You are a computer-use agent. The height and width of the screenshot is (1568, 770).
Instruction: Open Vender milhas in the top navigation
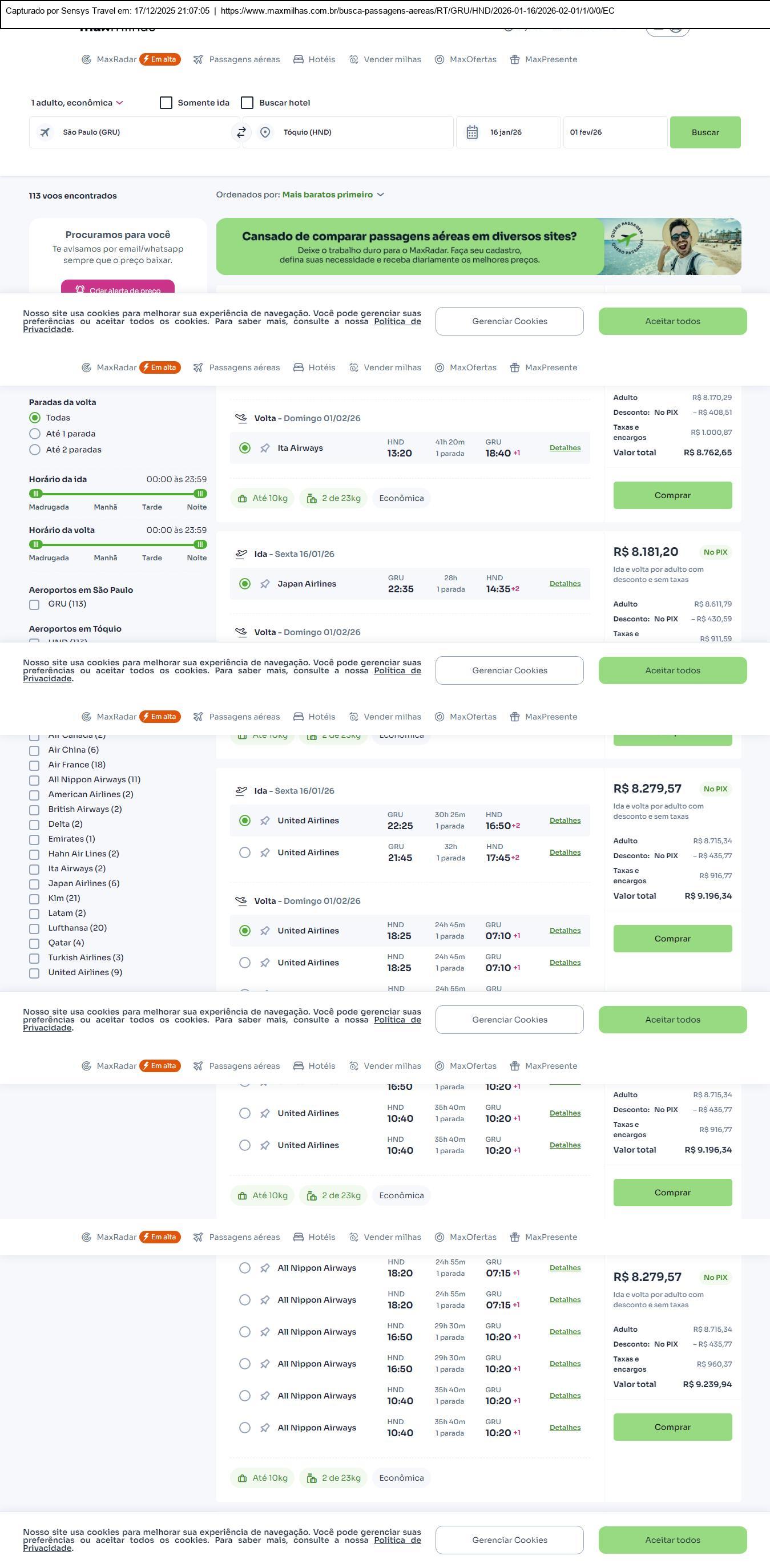pos(385,60)
